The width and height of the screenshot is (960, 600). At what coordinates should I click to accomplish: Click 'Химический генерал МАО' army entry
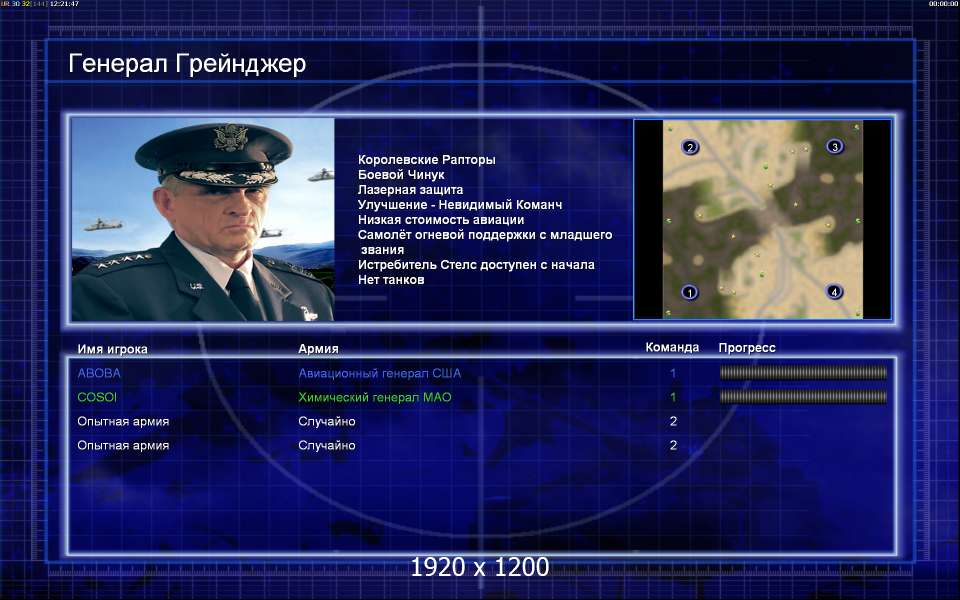coord(375,397)
